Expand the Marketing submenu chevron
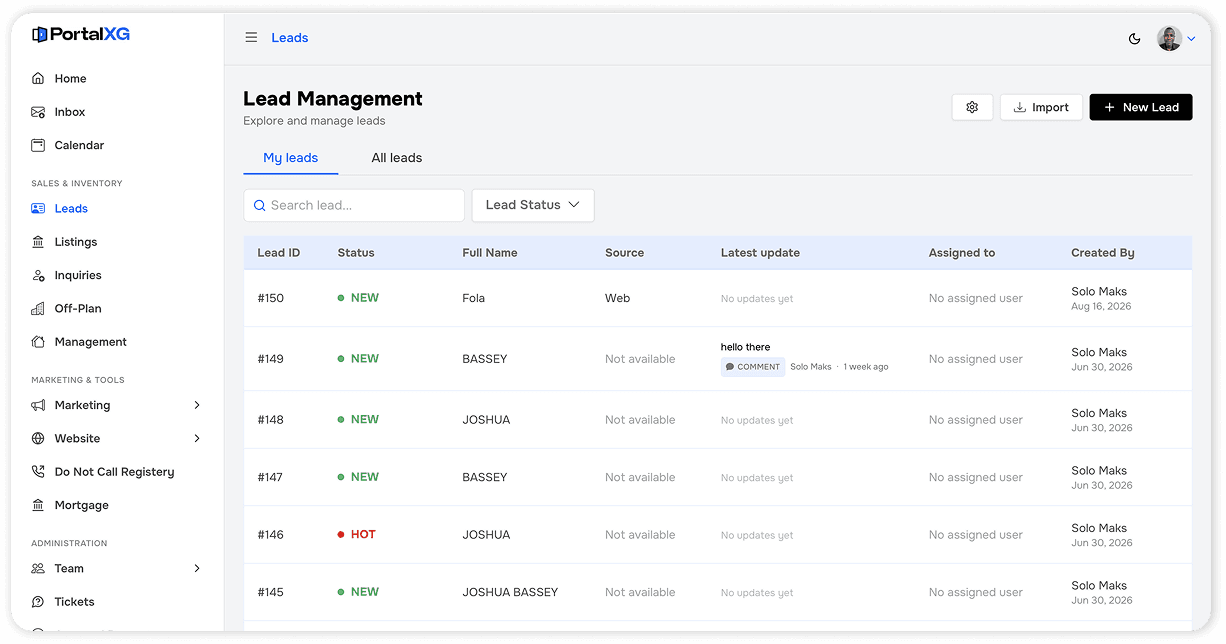 pos(197,405)
